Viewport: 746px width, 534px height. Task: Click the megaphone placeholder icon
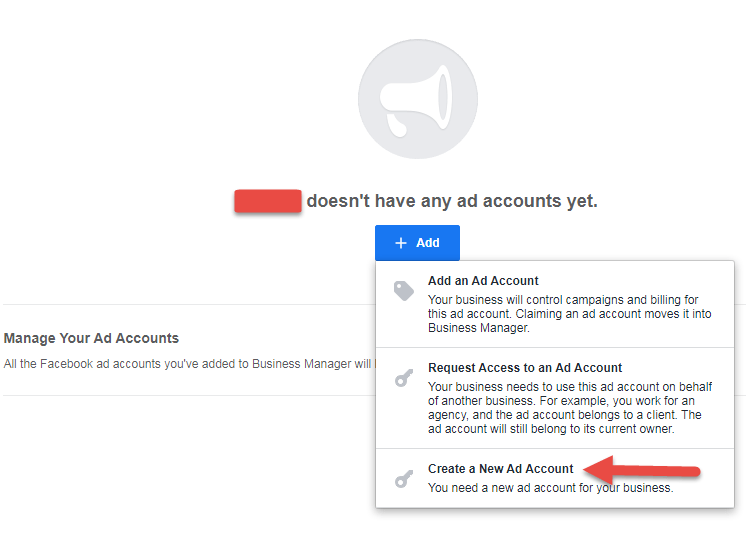(416, 101)
